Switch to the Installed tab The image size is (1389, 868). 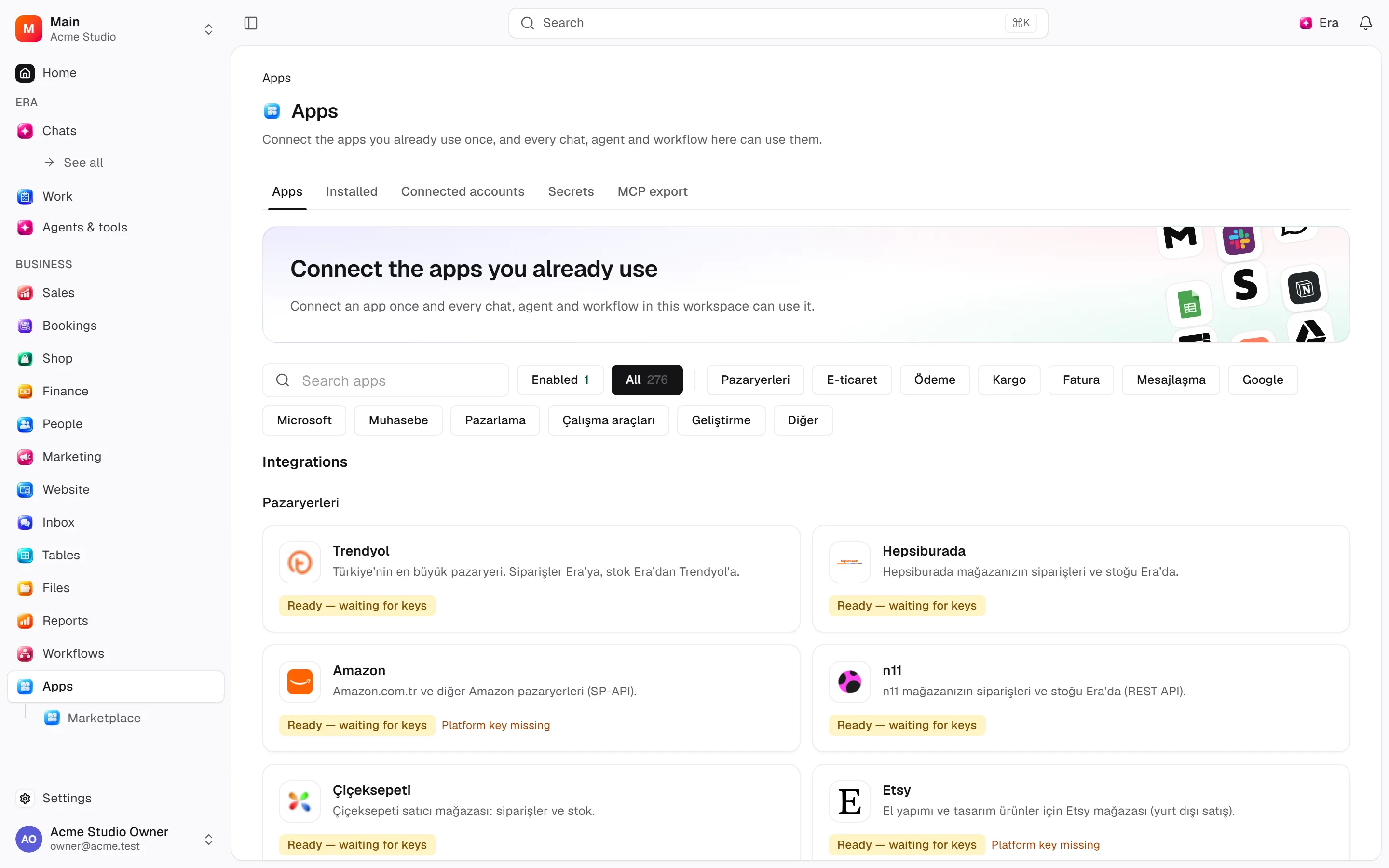351,191
